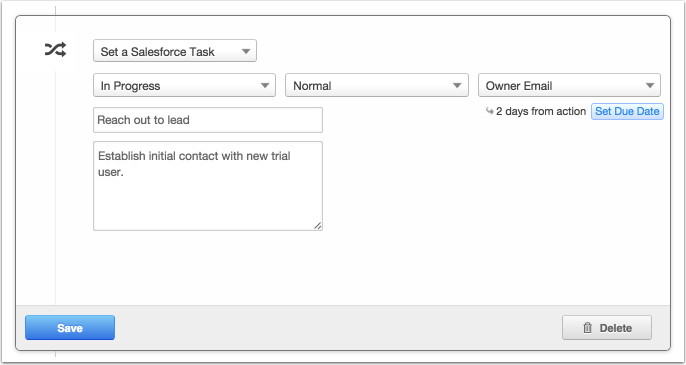Image resolution: width=686 pixels, height=365 pixels.
Task: Click the Owner Email dropdown arrow
Action: [650, 86]
